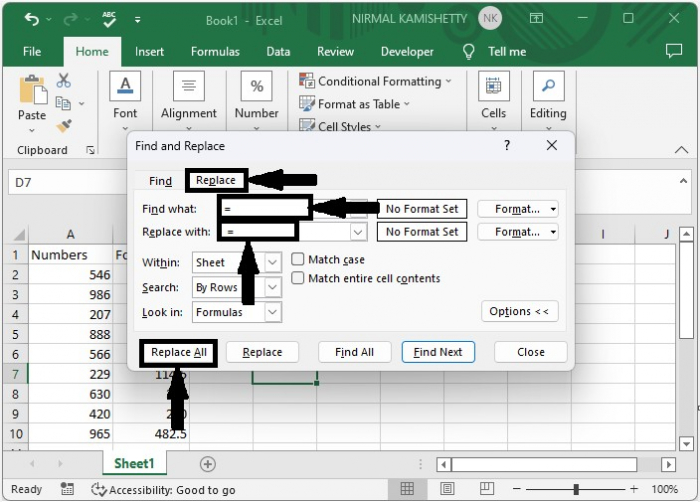Click the help question mark in dialog

pos(507,145)
